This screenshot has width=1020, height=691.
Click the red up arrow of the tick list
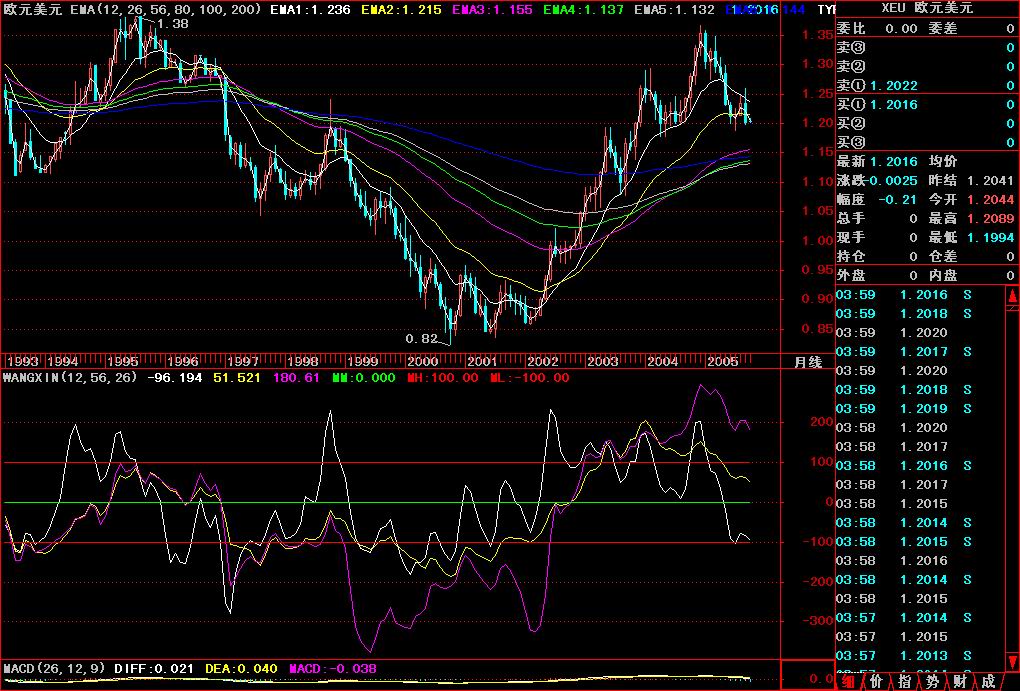1013,296
